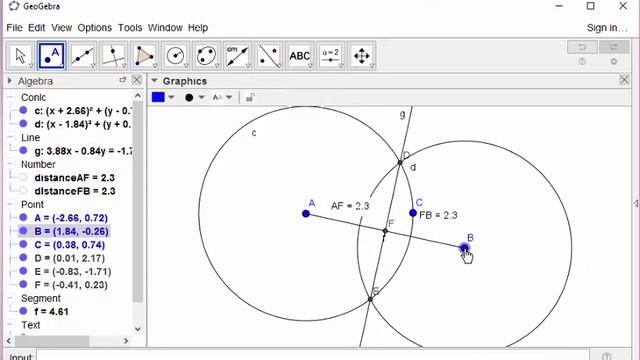Expand the Algebra panel style bar
The width and height of the screenshot is (640, 360).
10,81
